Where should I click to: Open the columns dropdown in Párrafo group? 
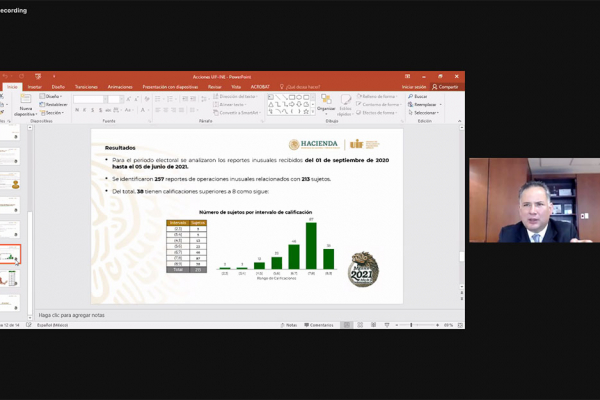[x=193, y=110]
